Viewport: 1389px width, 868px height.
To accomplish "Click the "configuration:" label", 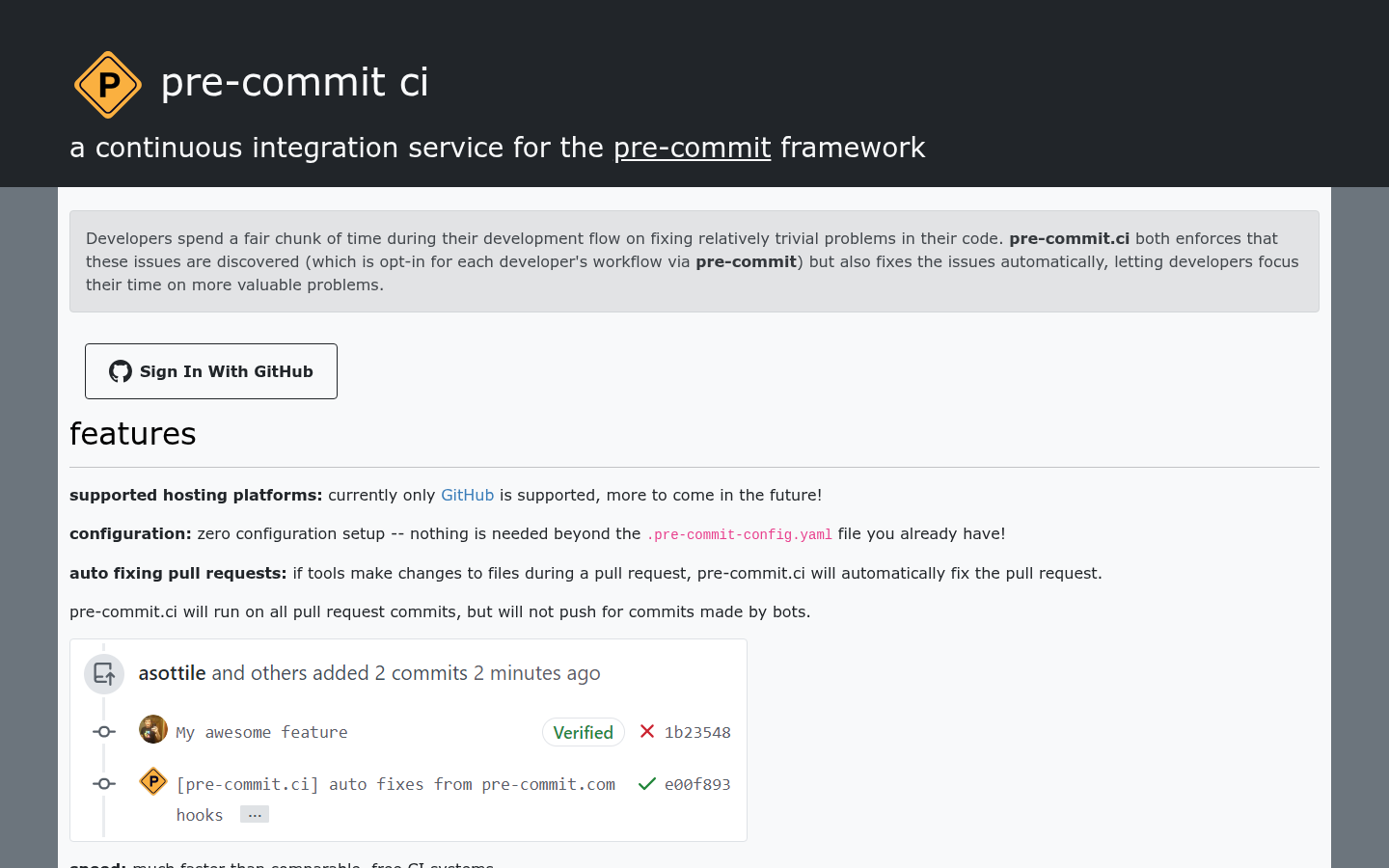I will pyautogui.click(x=130, y=533).
